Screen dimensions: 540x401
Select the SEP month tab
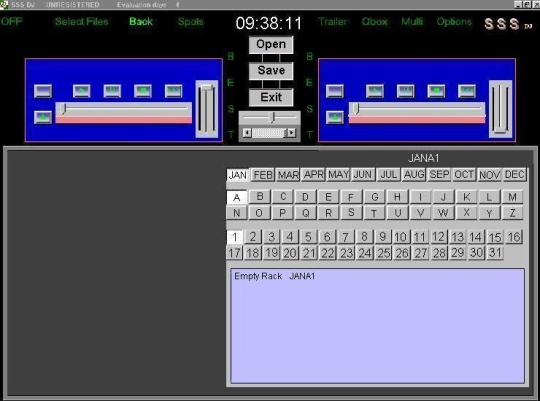pos(439,175)
